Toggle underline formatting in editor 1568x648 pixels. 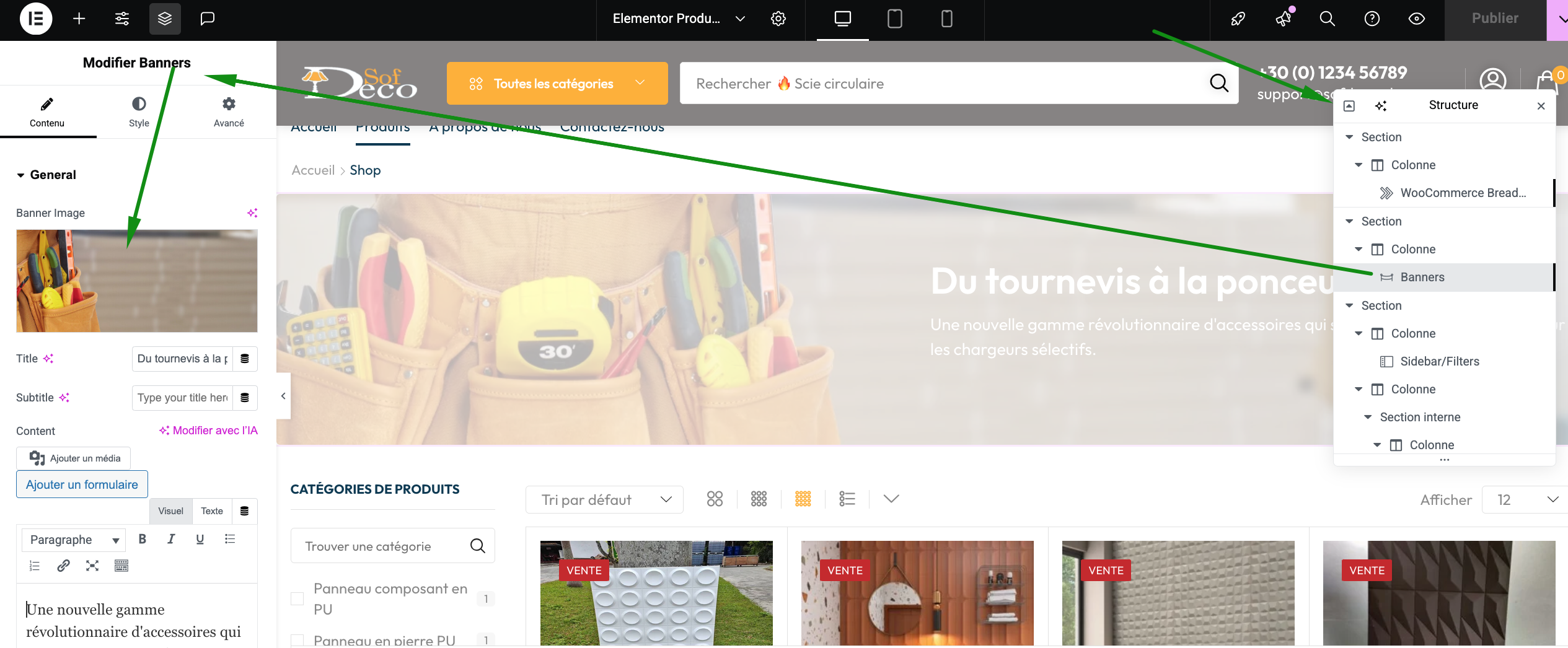(200, 539)
